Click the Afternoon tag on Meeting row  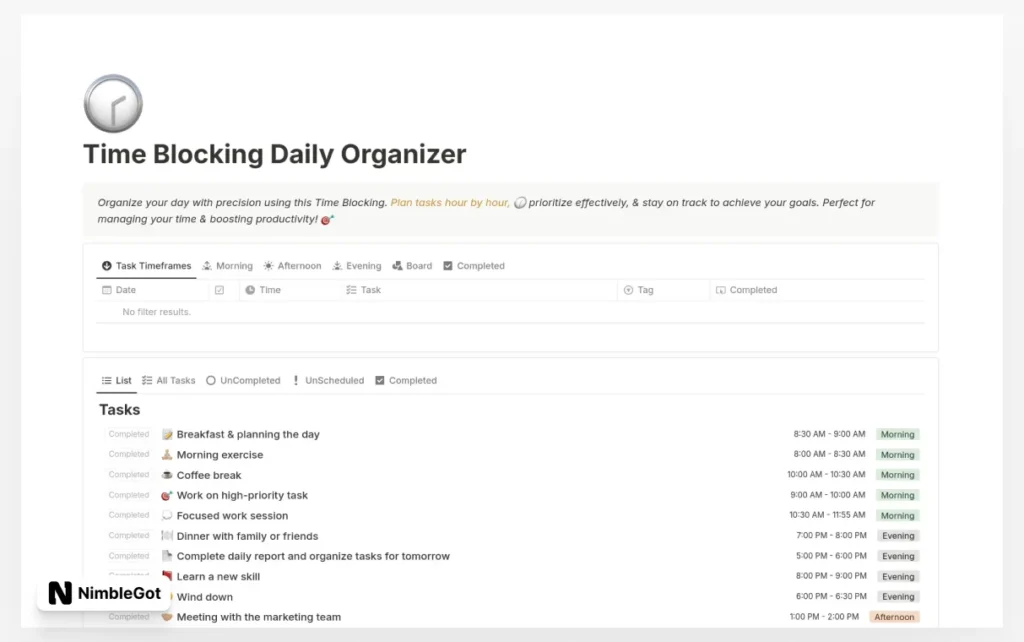[x=894, y=617]
